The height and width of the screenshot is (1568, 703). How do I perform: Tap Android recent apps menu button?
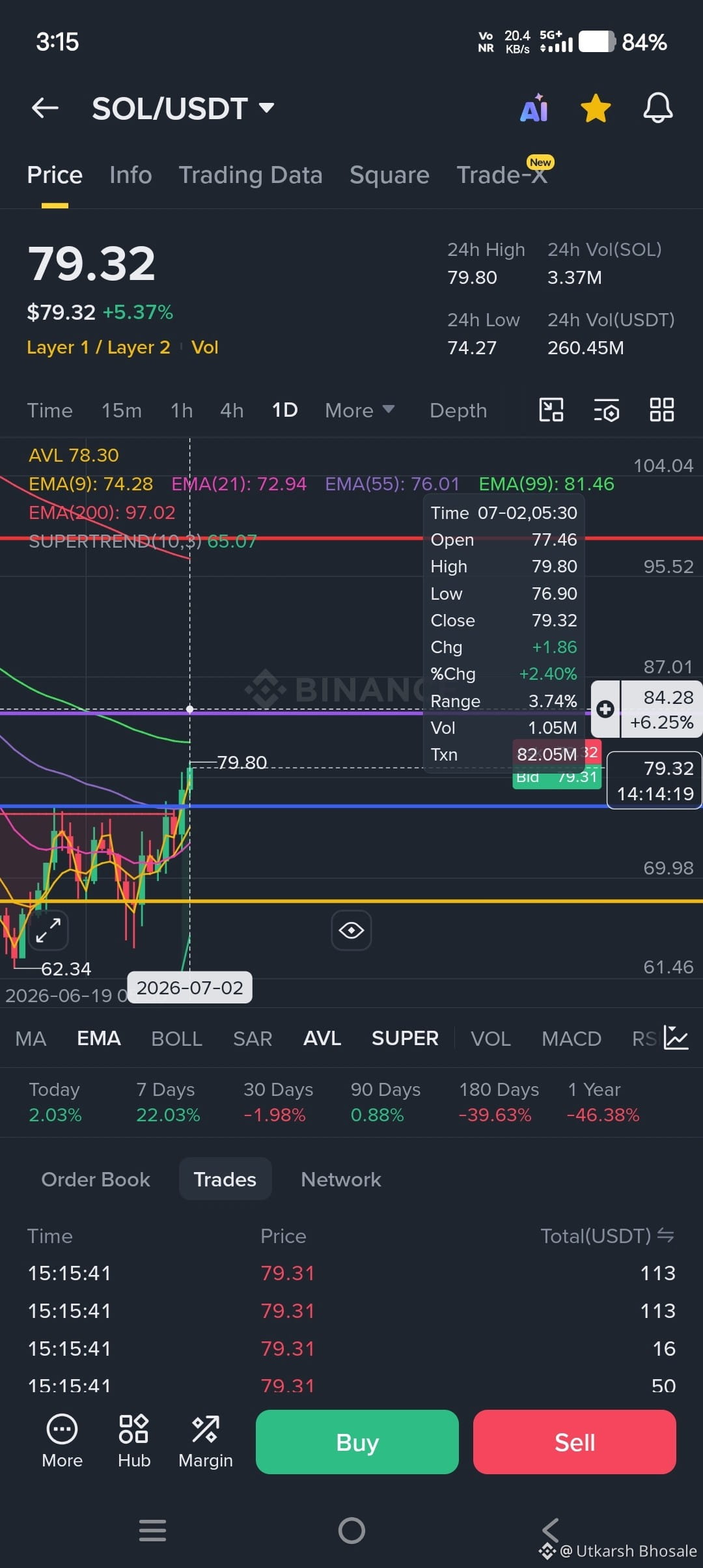153,1530
